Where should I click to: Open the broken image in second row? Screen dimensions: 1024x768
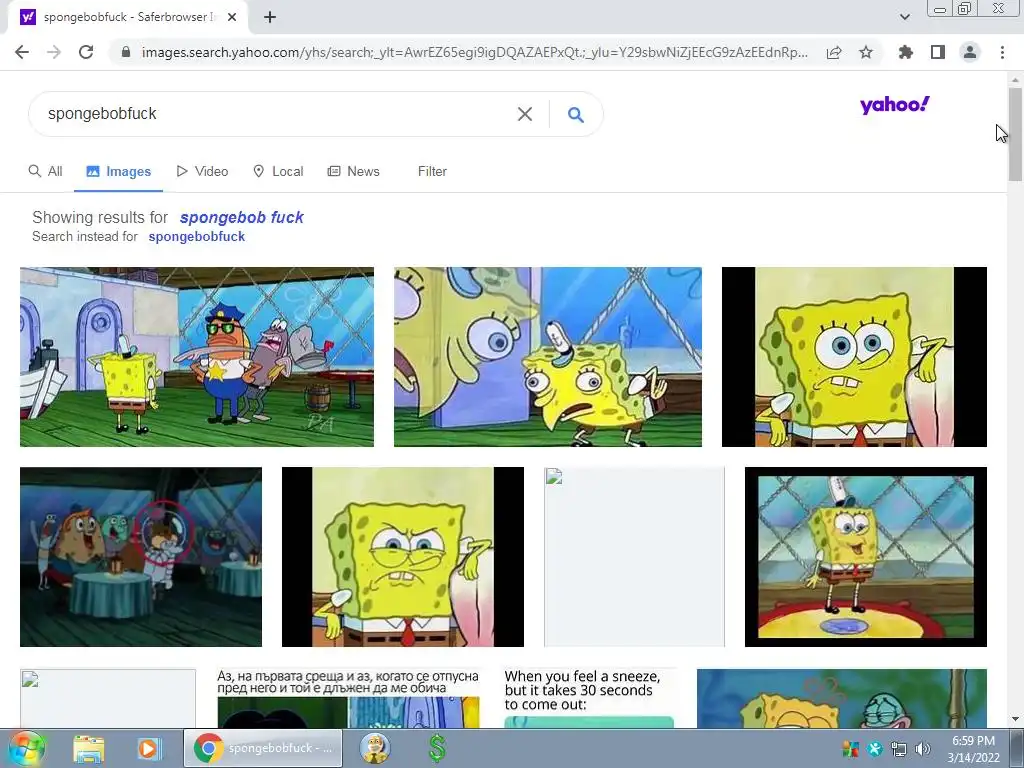(x=634, y=556)
